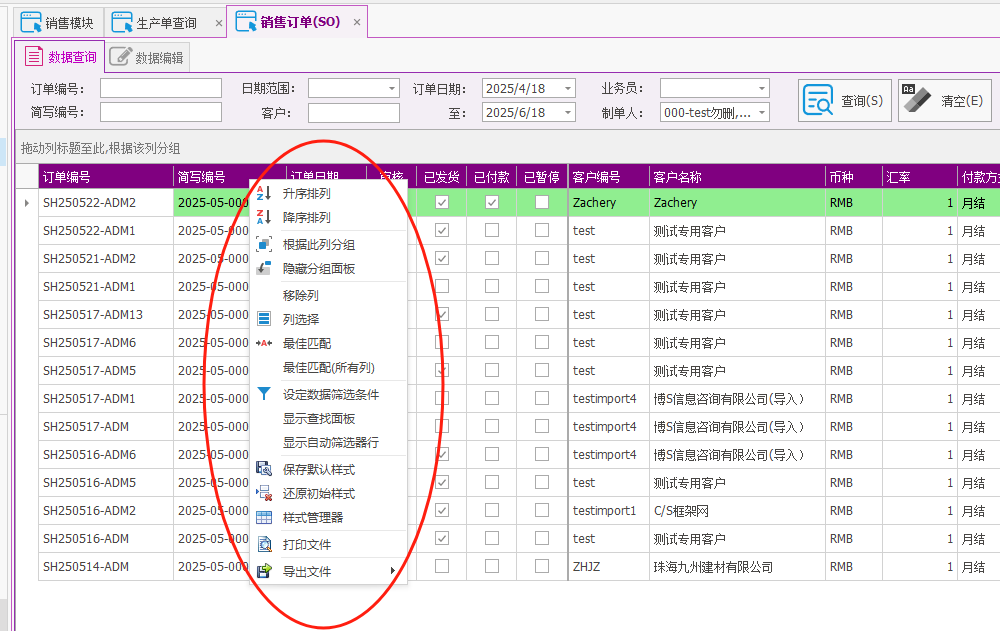1000x631 pixels.
Task: Select 隐藏分组面板 from the context menu
Action: point(318,269)
